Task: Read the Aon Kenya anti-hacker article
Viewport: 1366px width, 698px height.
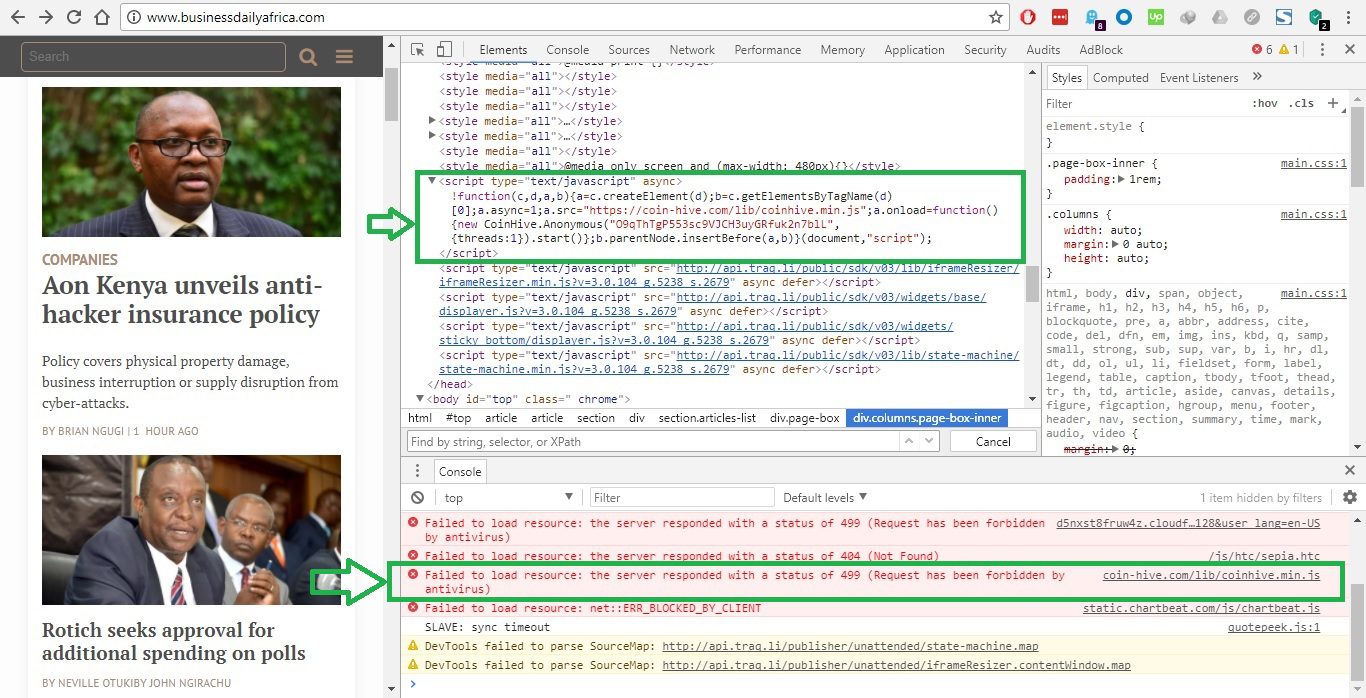Action: click(181, 300)
